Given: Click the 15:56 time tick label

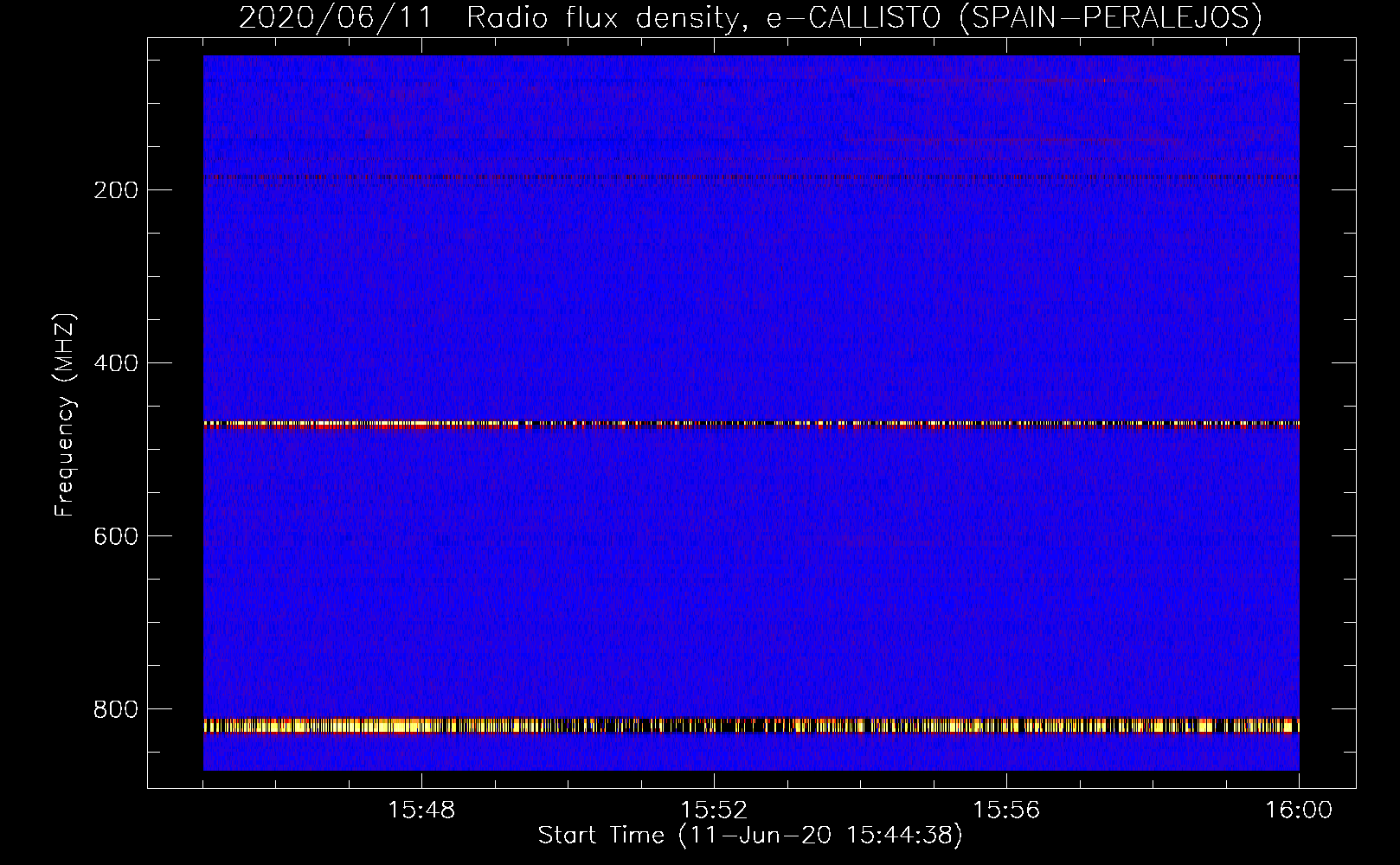Looking at the screenshot, I should click(1006, 811).
